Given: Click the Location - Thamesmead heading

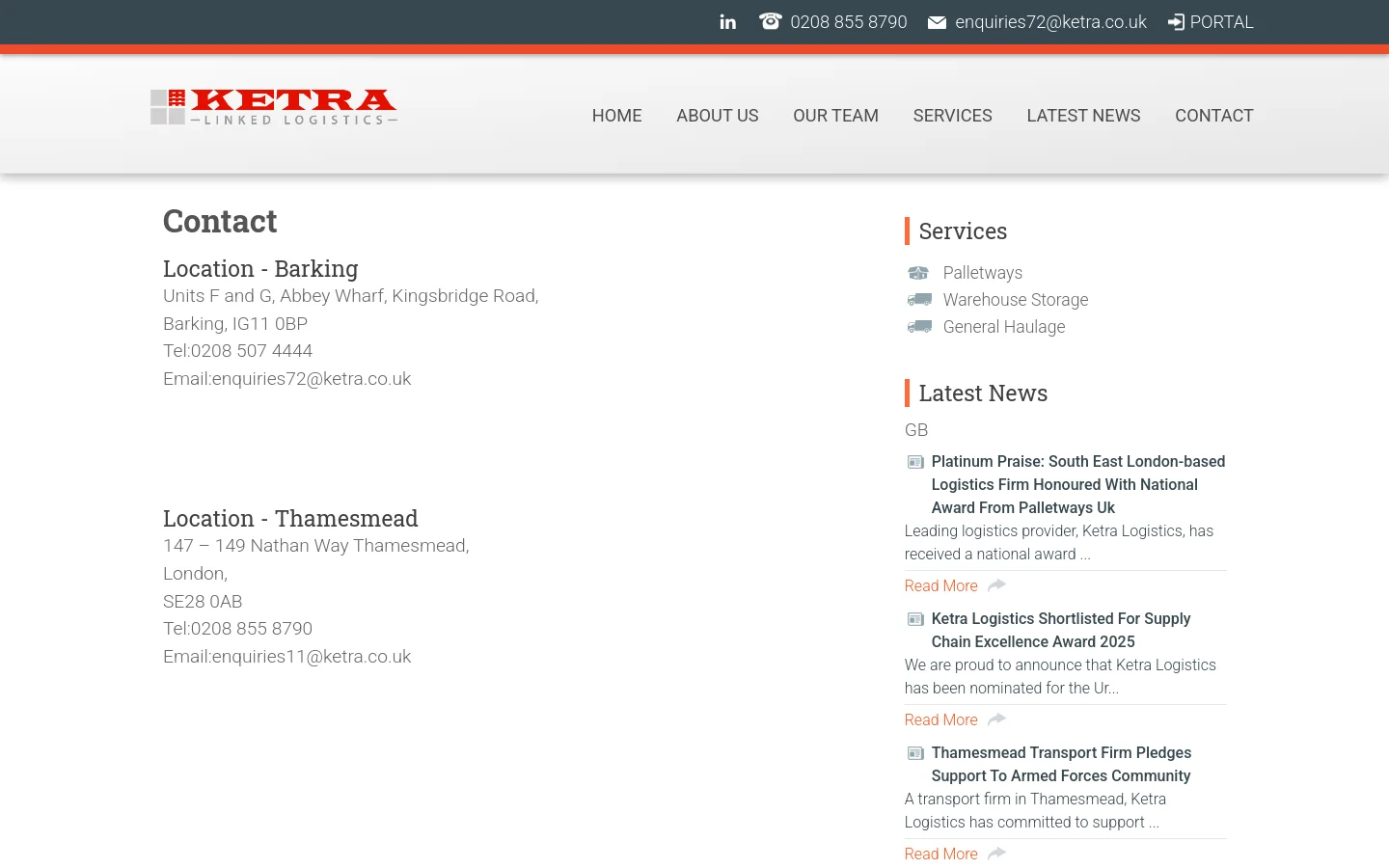Looking at the screenshot, I should [290, 519].
